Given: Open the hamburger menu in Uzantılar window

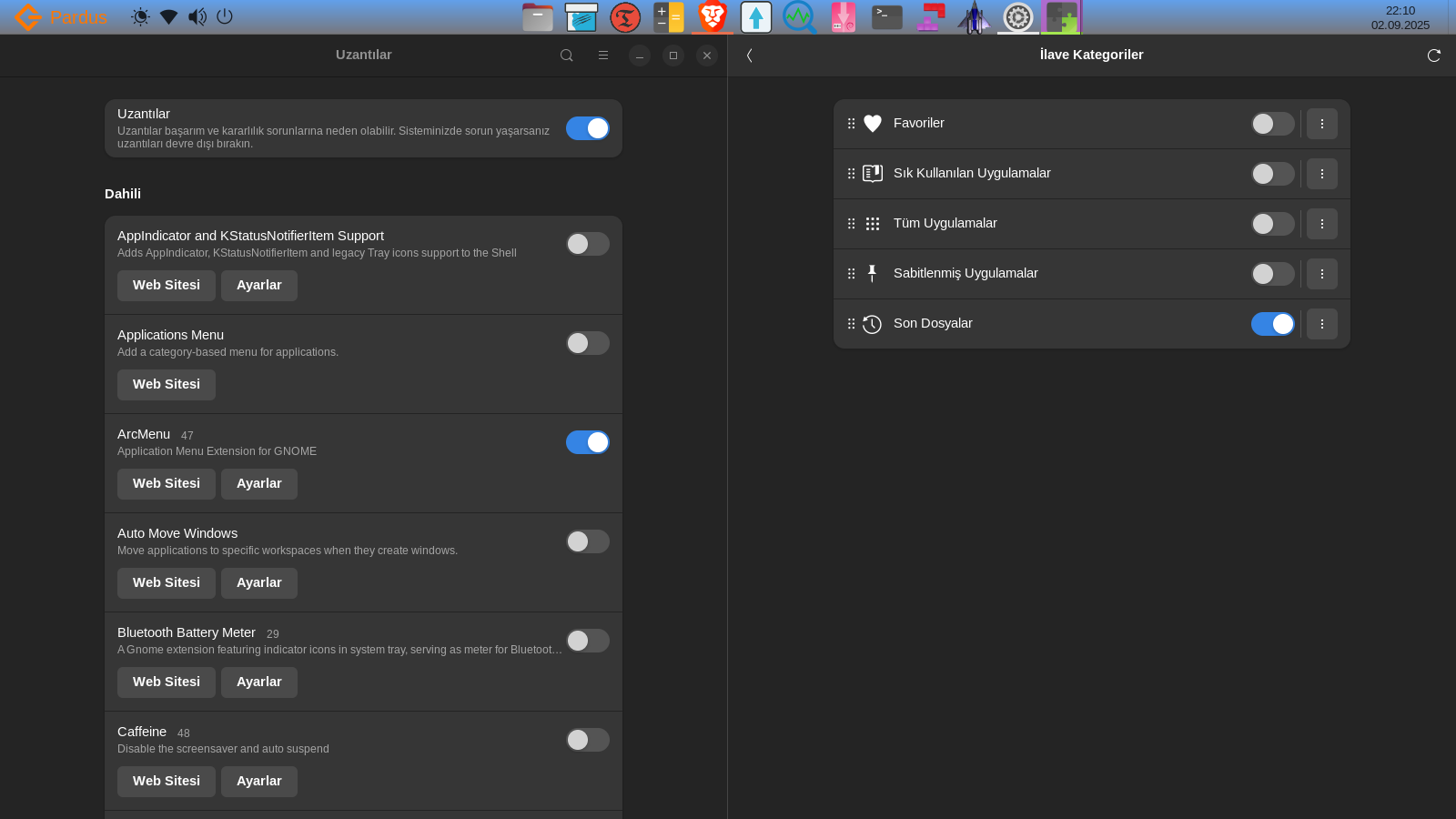Looking at the screenshot, I should click(602, 56).
